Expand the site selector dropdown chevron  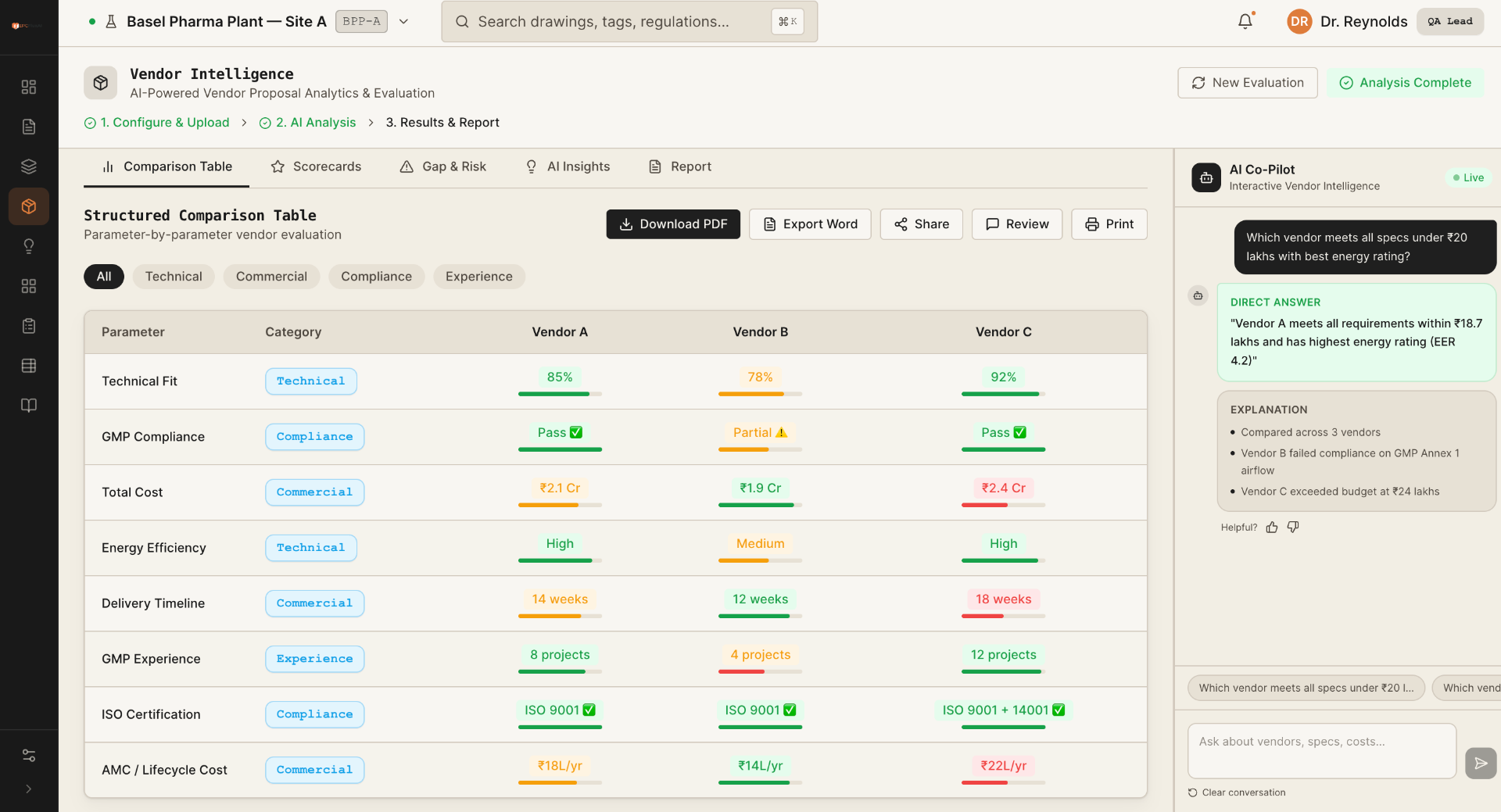coord(404,21)
